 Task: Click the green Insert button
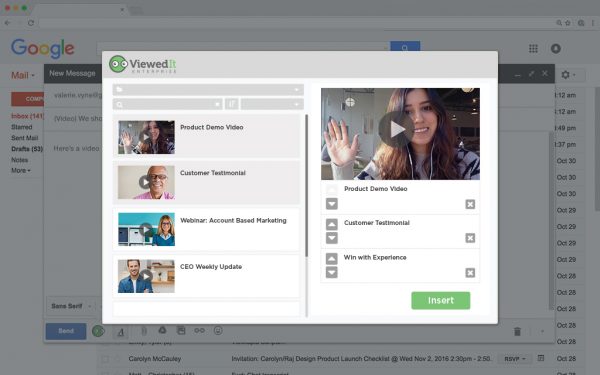click(440, 300)
